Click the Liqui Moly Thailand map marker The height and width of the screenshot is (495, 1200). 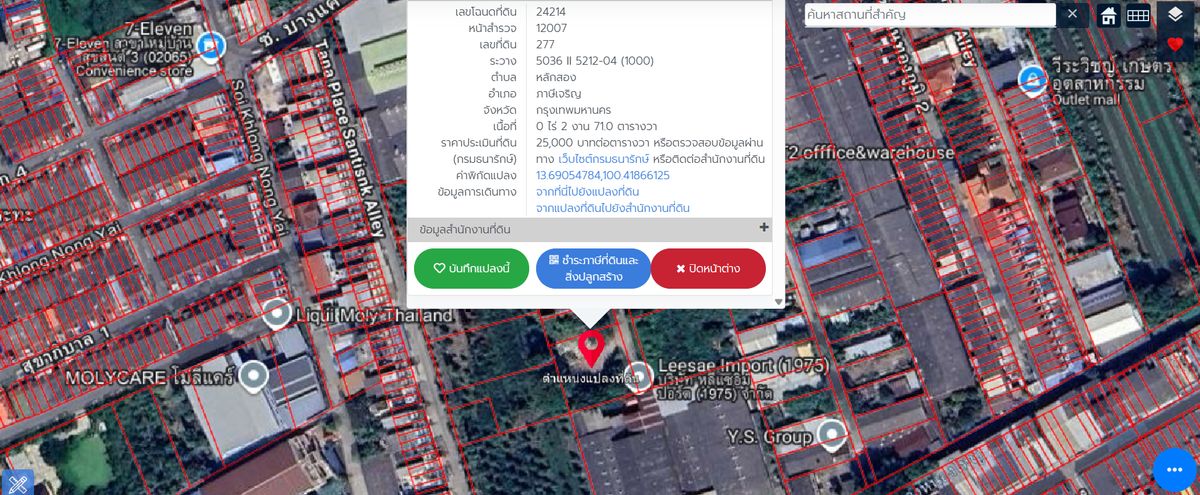point(278,314)
